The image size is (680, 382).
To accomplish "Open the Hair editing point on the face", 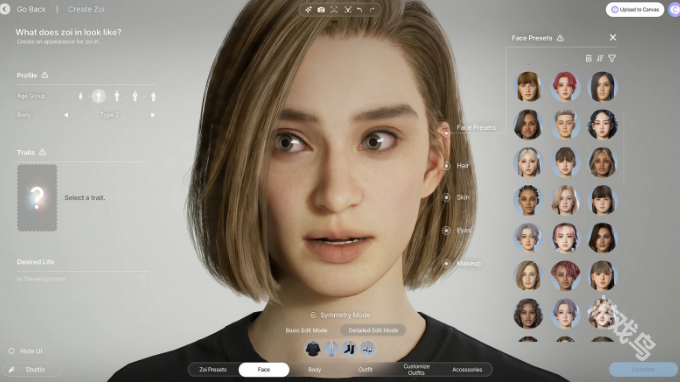I will [x=446, y=166].
